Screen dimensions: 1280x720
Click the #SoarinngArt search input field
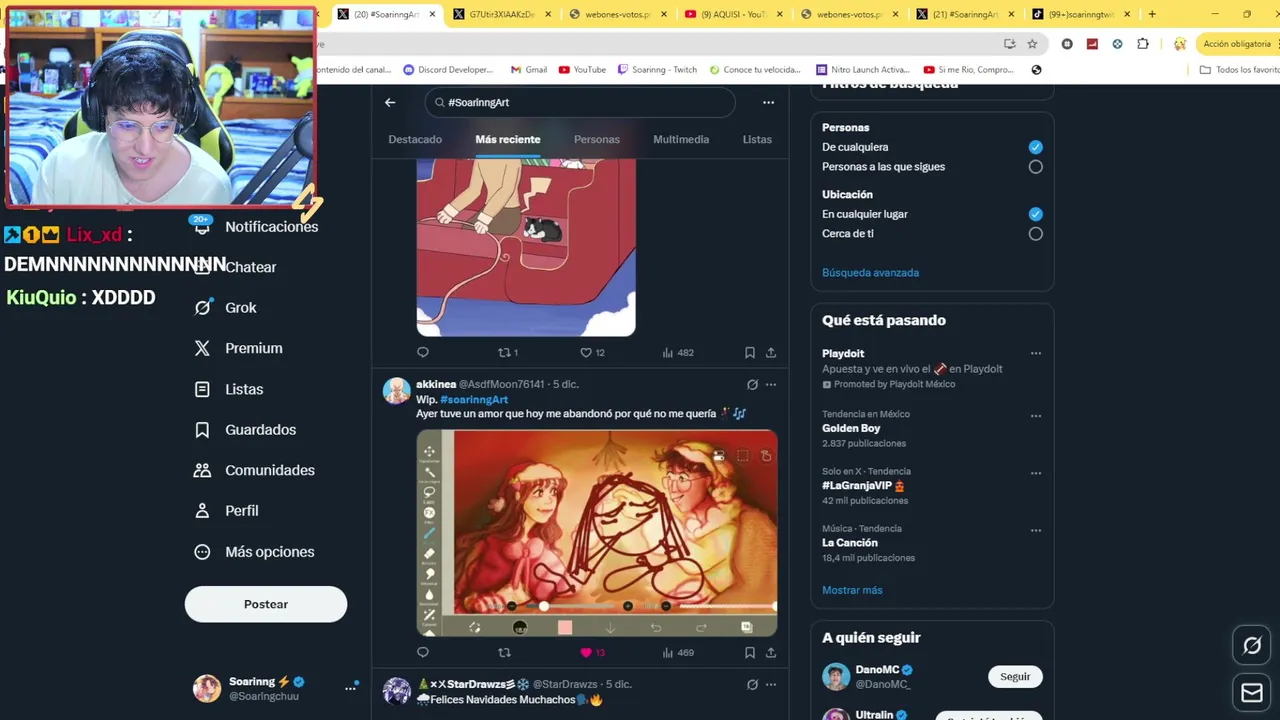click(580, 102)
